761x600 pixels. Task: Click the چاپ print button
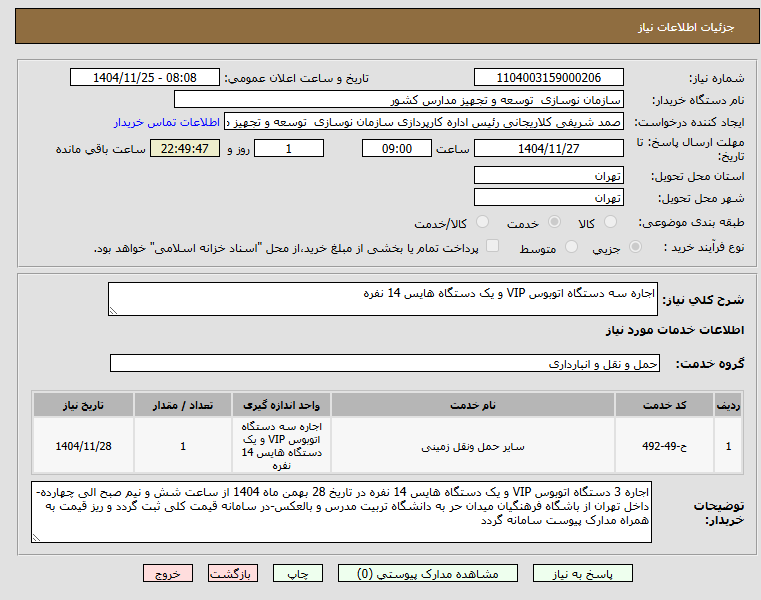pos(298,573)
